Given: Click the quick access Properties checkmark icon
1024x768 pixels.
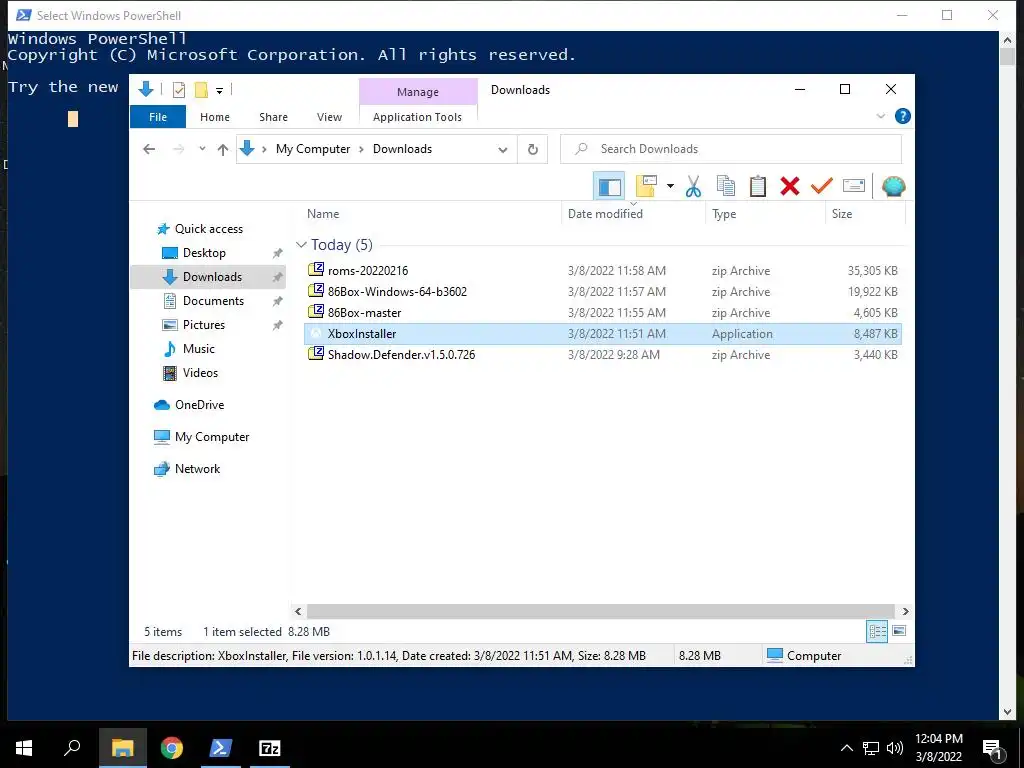Looking at the screenshot, I should (178, 90).
